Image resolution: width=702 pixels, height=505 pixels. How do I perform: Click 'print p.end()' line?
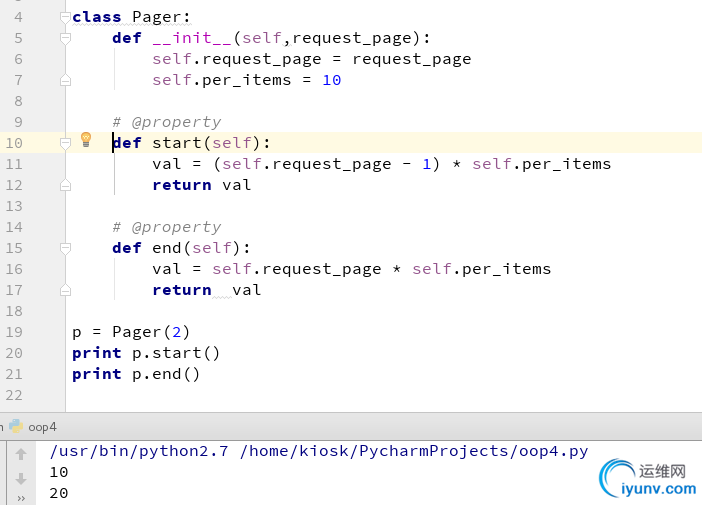pos(136,374)
